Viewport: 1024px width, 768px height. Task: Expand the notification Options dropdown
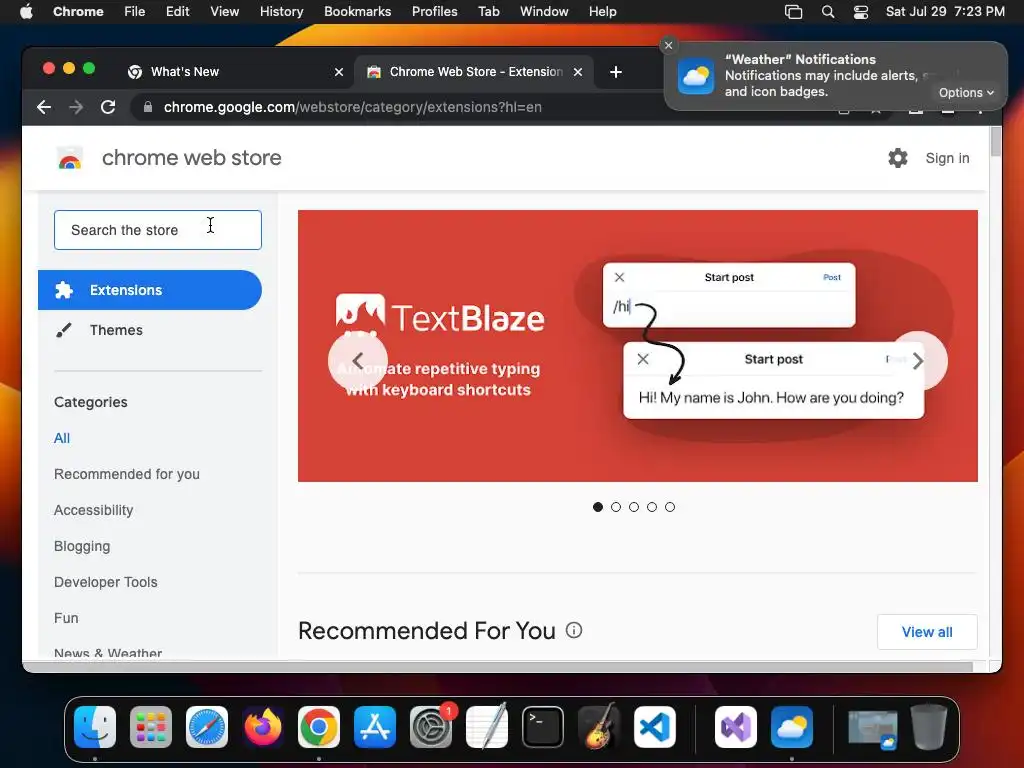coord(966,93)
